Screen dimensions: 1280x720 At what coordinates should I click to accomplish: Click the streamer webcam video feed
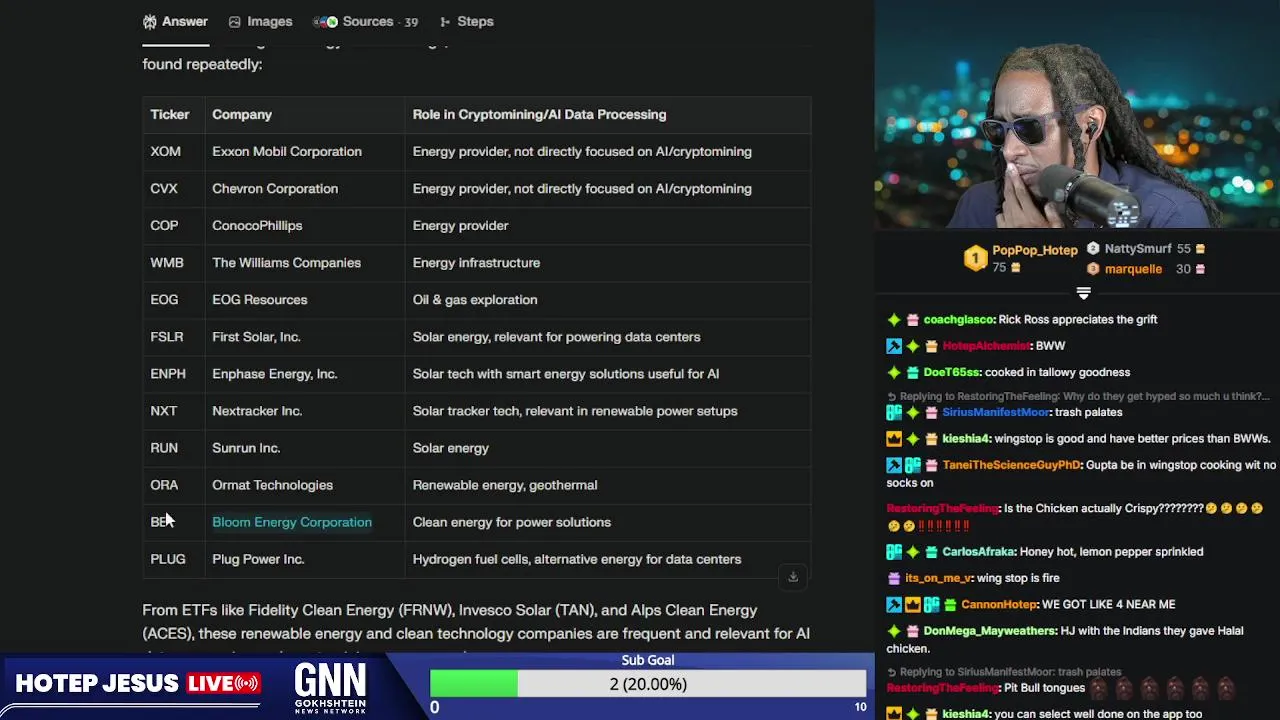point(1077,115)
